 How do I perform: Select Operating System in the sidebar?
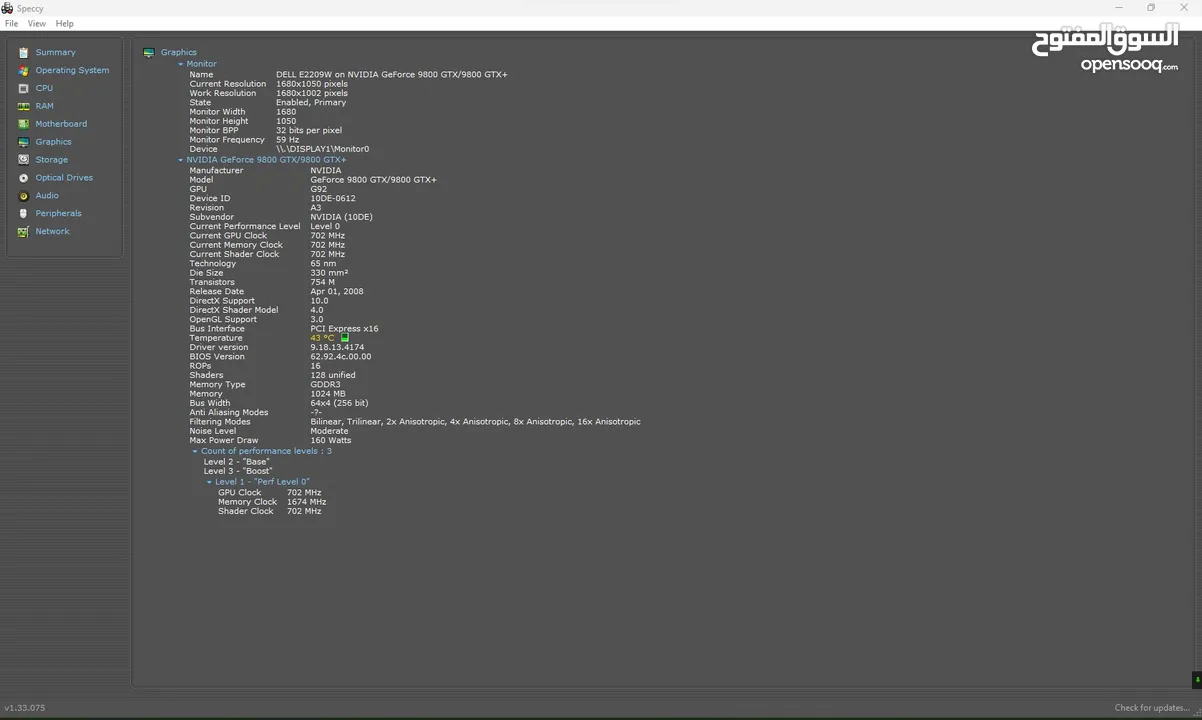pyautogui.click(x=73, y=71)
